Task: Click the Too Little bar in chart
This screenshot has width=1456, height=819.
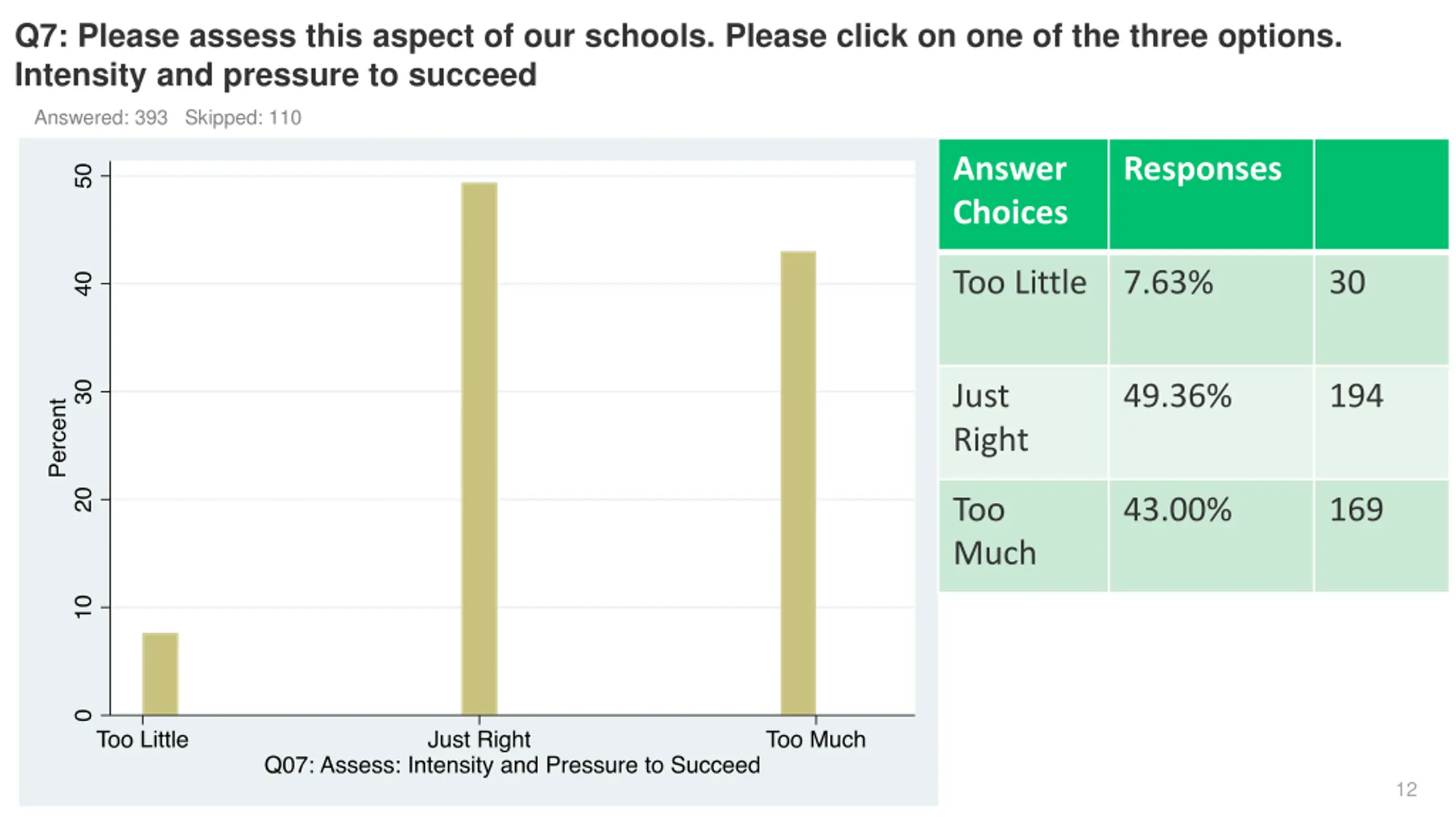Action: click(160, 673)
